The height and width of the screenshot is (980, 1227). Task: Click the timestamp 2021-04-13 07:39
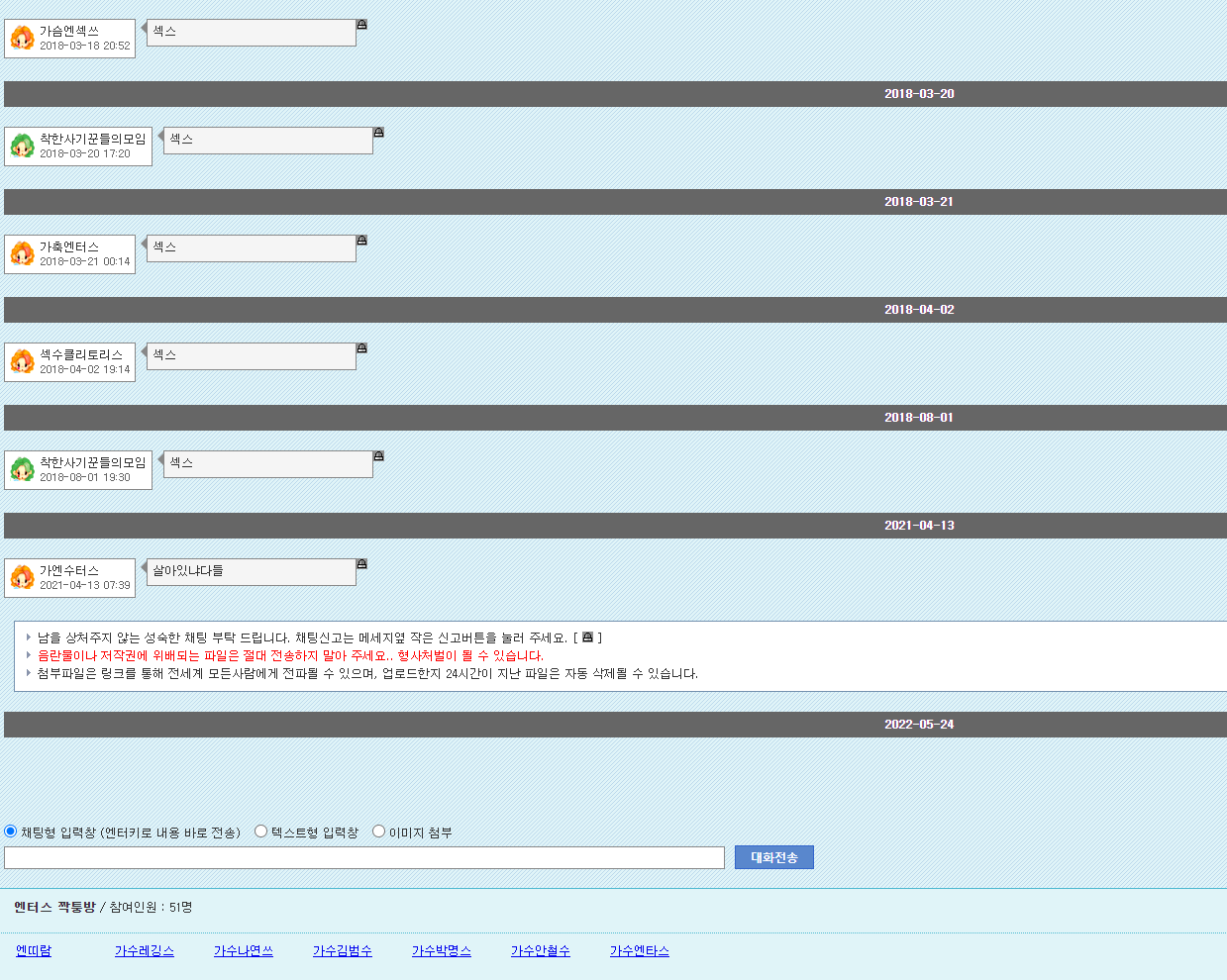[85, 585]
